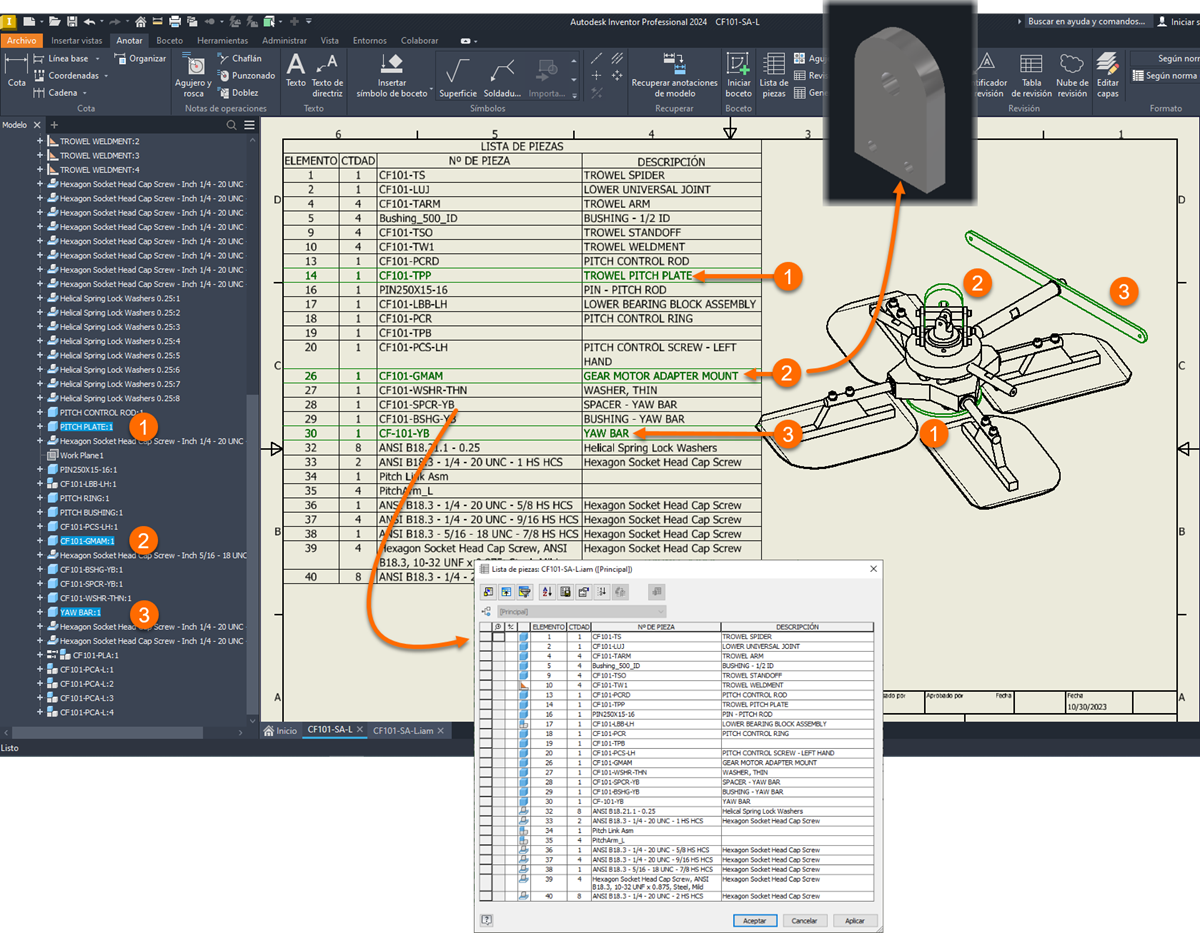
Task: Select the Cota dimension tool
Action: 16,71
